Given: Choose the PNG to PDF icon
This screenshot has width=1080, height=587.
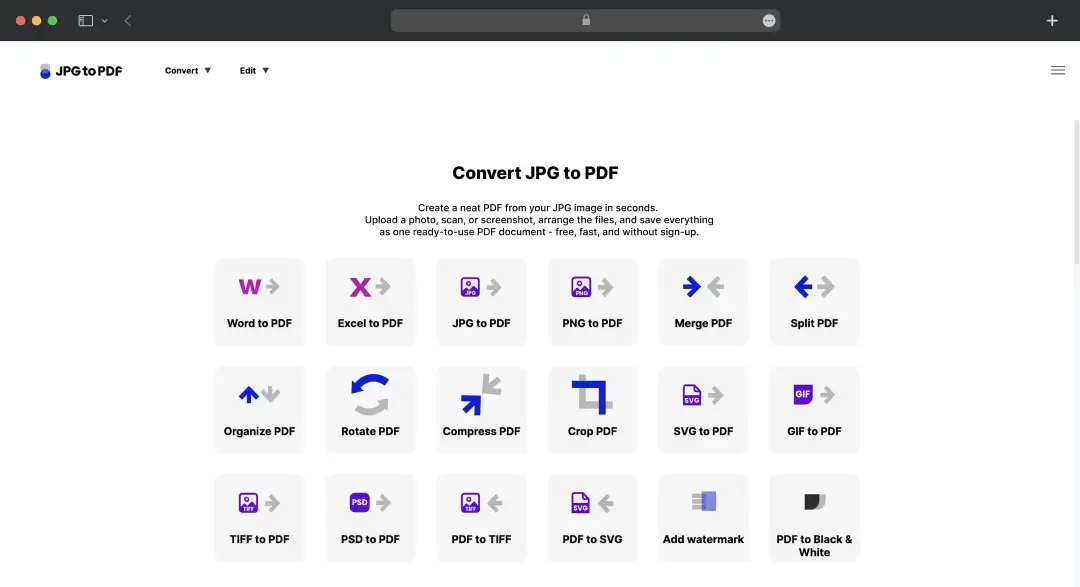Looking at the screenshot, I should pyautogui.click(x=592, y=287).
